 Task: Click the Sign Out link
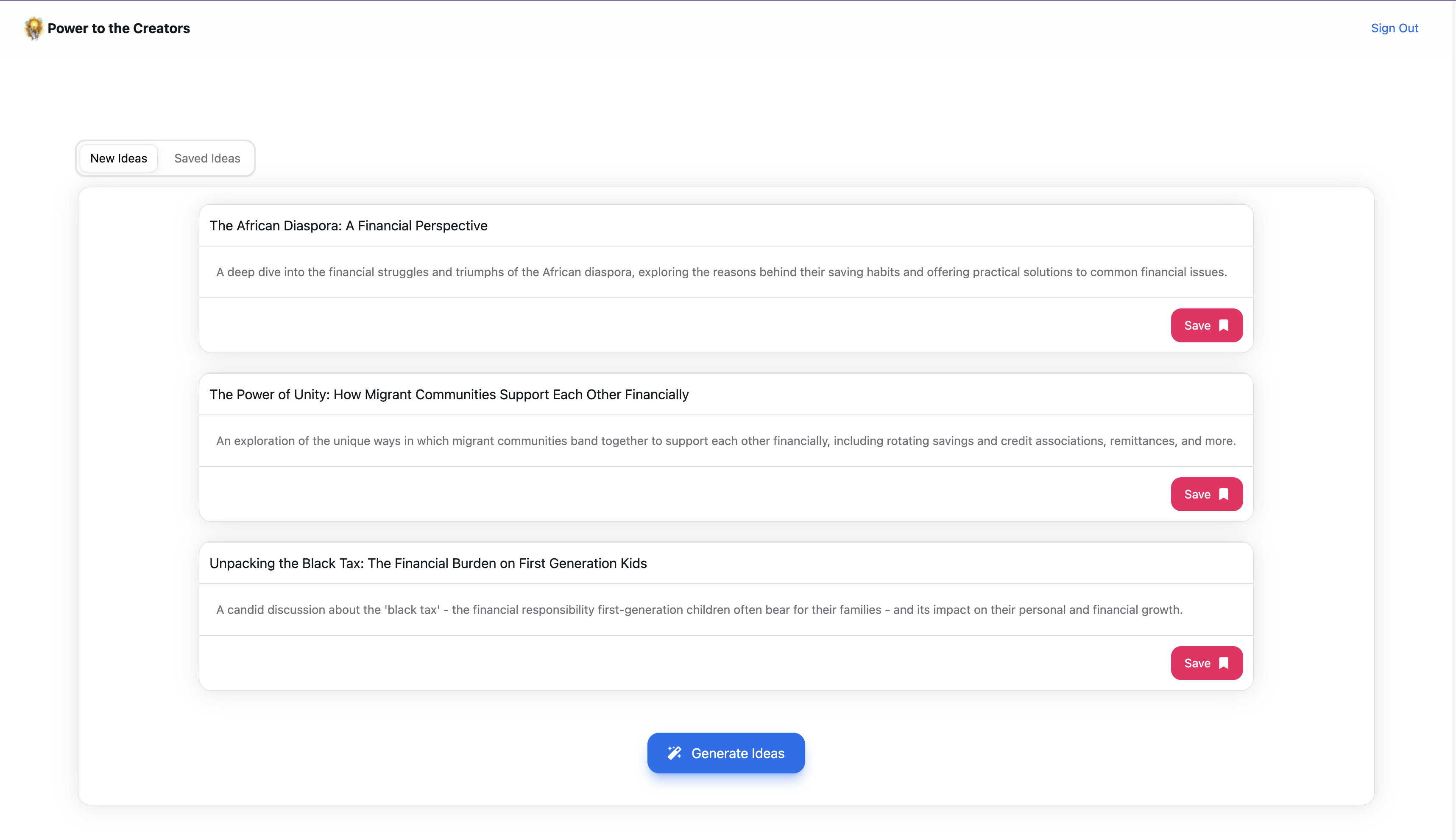1394,28
